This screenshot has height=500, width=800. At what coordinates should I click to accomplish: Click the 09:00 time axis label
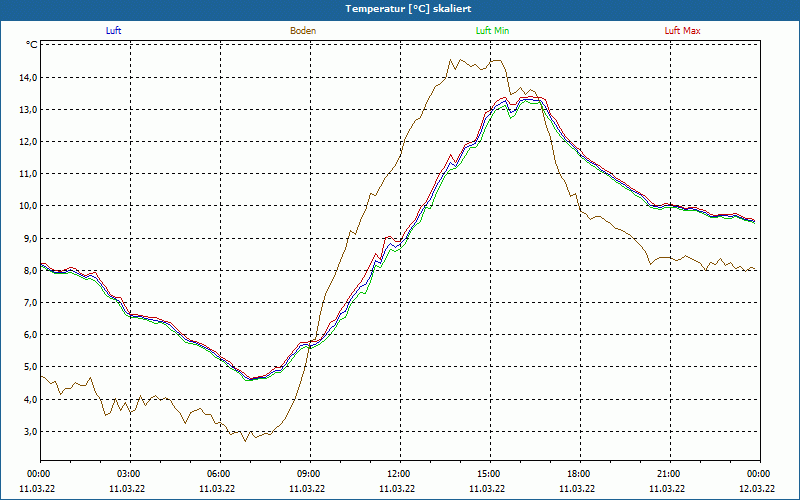coord(309,474)
